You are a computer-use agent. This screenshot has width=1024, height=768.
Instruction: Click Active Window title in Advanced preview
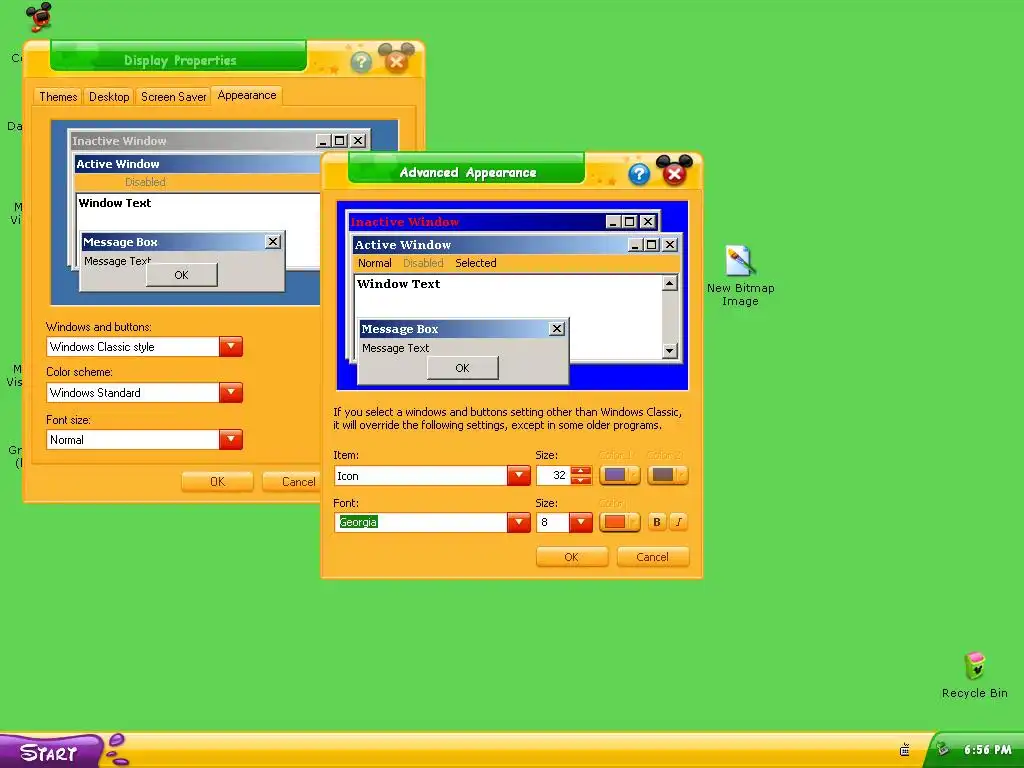pyautogui.click(x=402, y=245)
